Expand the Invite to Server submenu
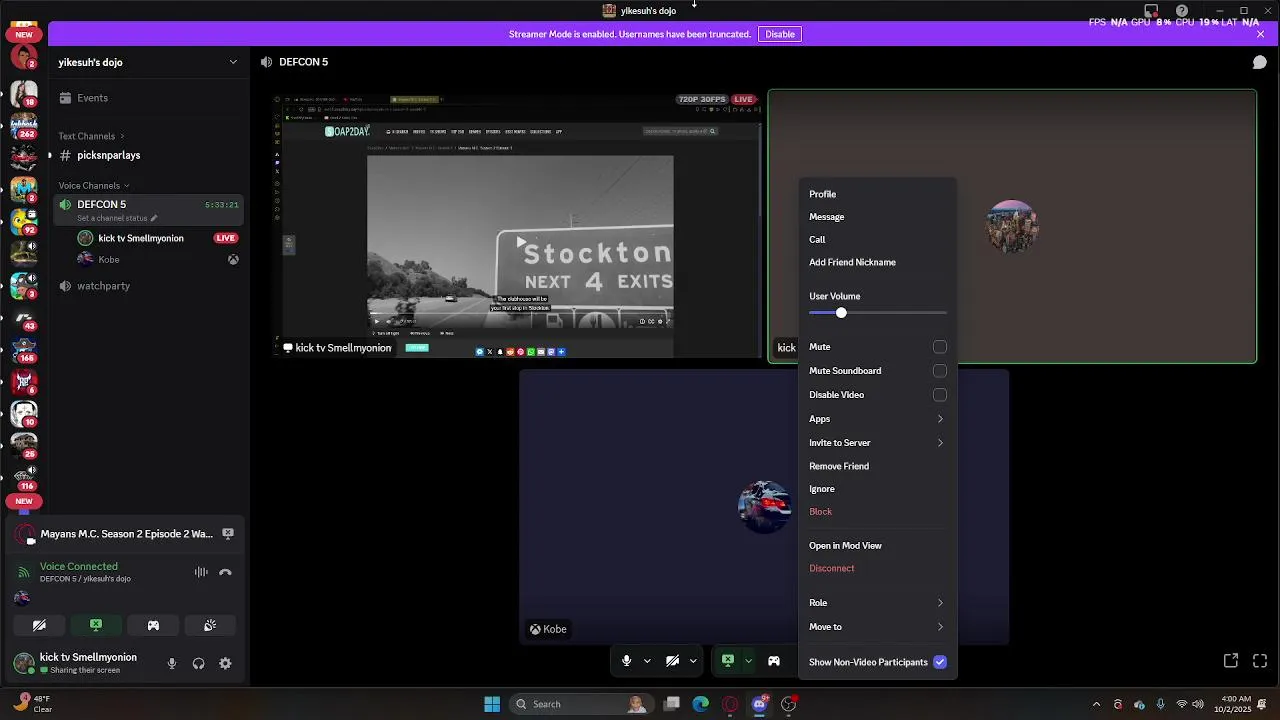The width and height of the screenshot is (1280, 720). point(877,443)
